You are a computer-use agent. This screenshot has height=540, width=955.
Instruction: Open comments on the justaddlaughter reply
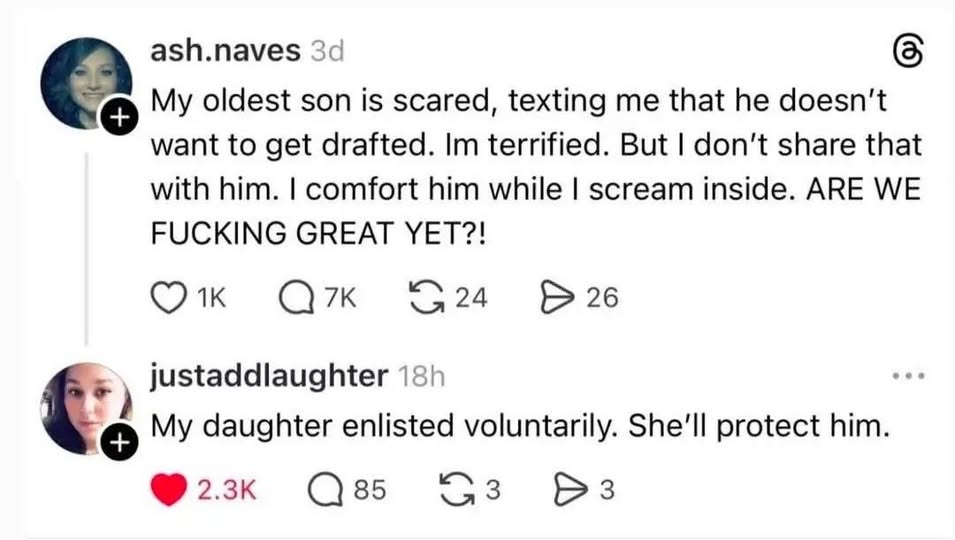pos(324,490)
